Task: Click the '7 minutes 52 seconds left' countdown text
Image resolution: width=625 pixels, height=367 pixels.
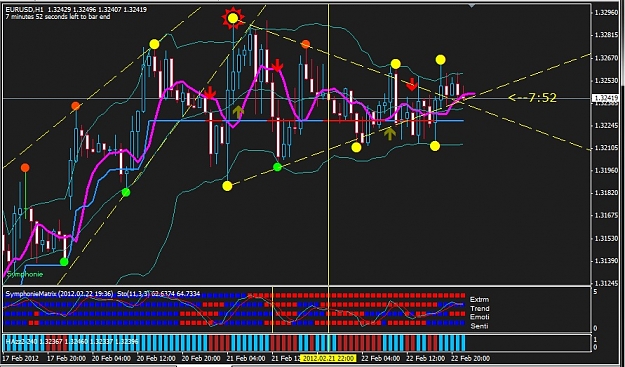Action: tap(58, 17)
